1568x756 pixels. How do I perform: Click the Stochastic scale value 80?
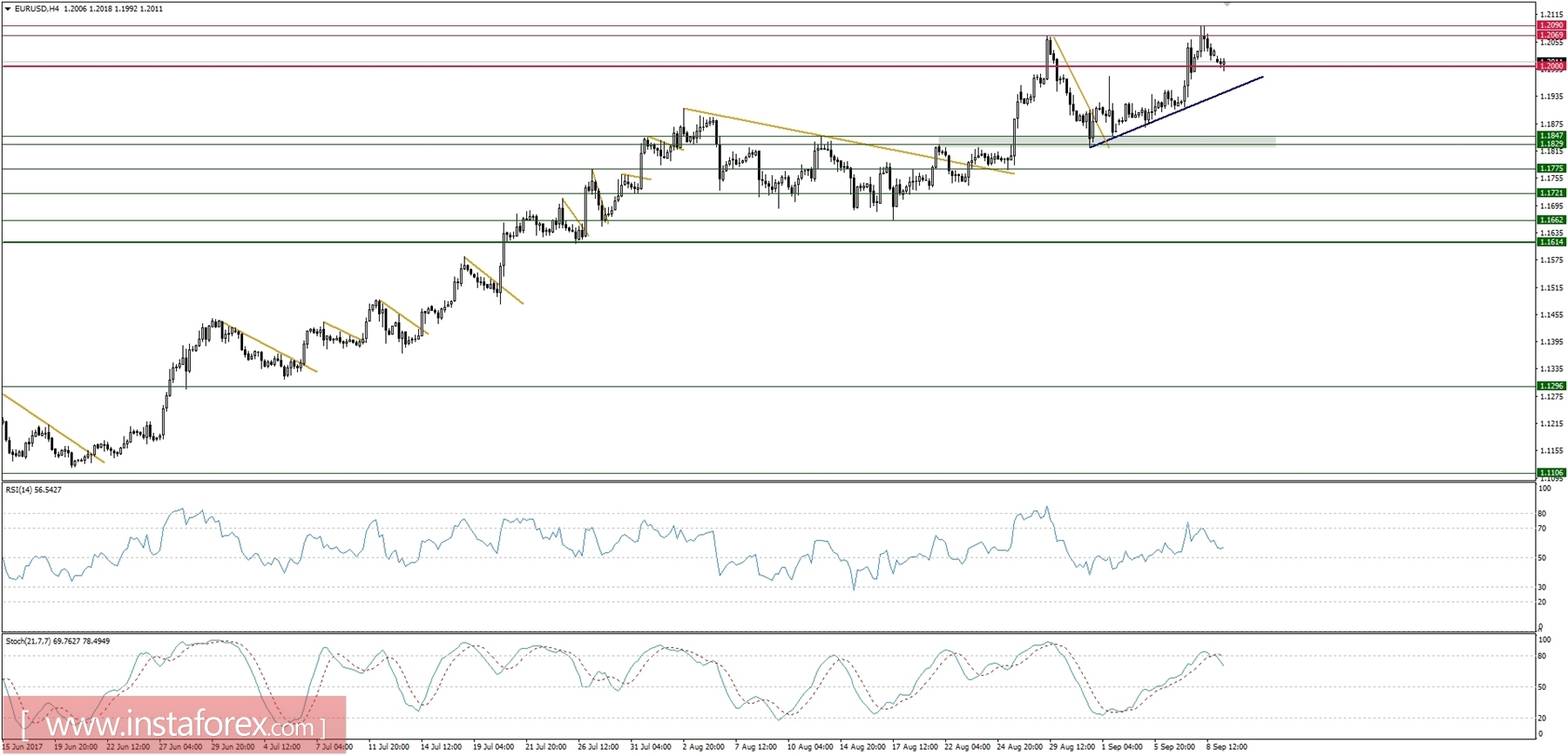point(1542,656)
